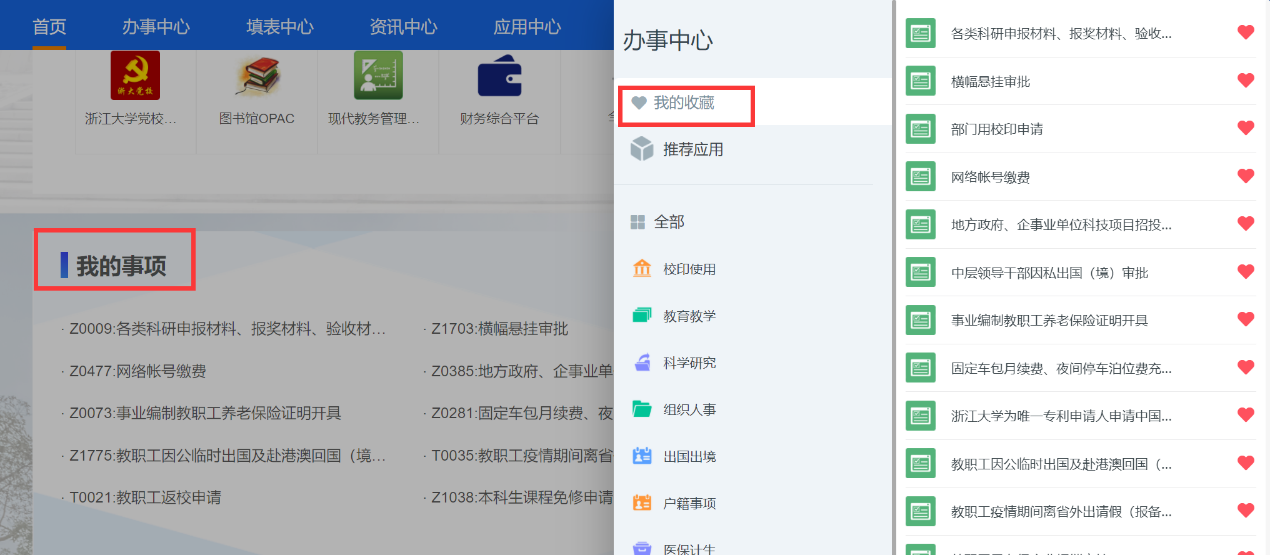This screenshot has width=1270, height=555.
Task: Select 出国出境 category text
Action: click(689, 456)
